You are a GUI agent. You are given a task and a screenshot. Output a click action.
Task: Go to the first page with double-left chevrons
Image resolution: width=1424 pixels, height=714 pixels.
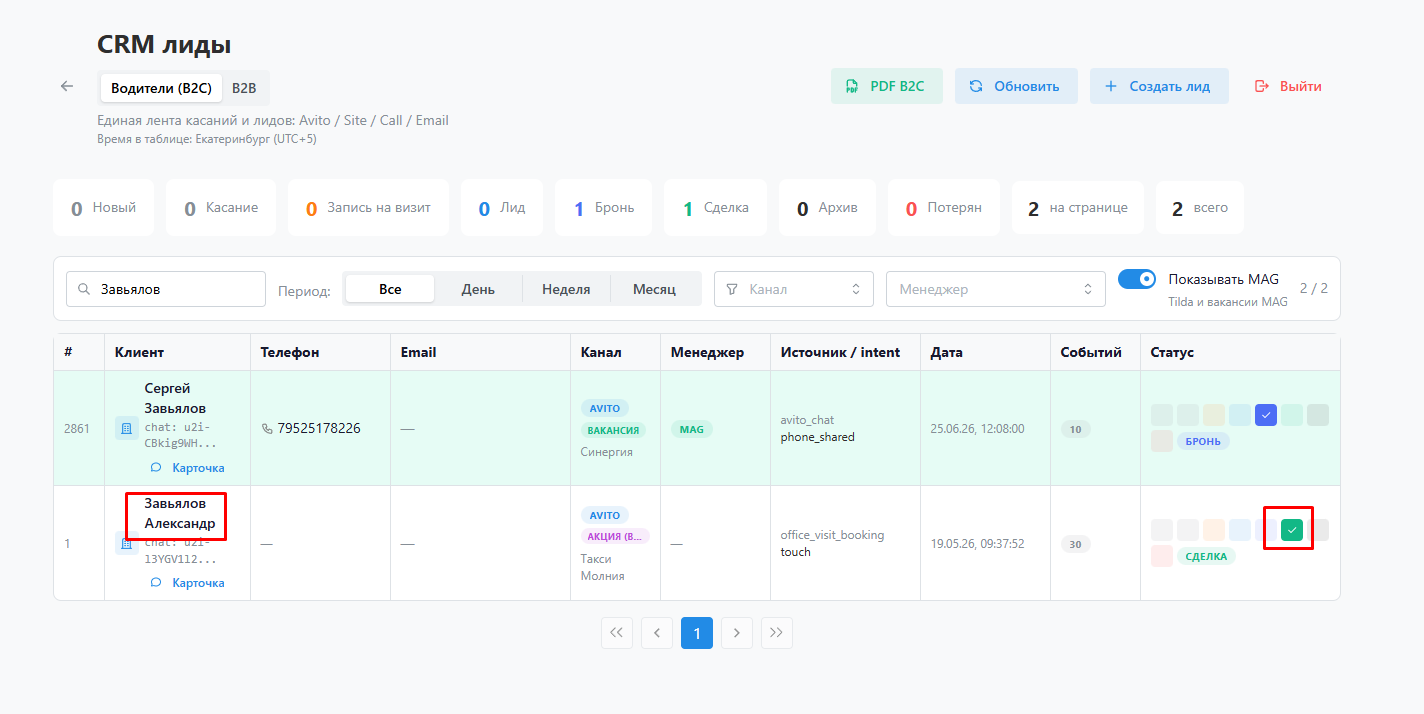(x=617, y=633)
